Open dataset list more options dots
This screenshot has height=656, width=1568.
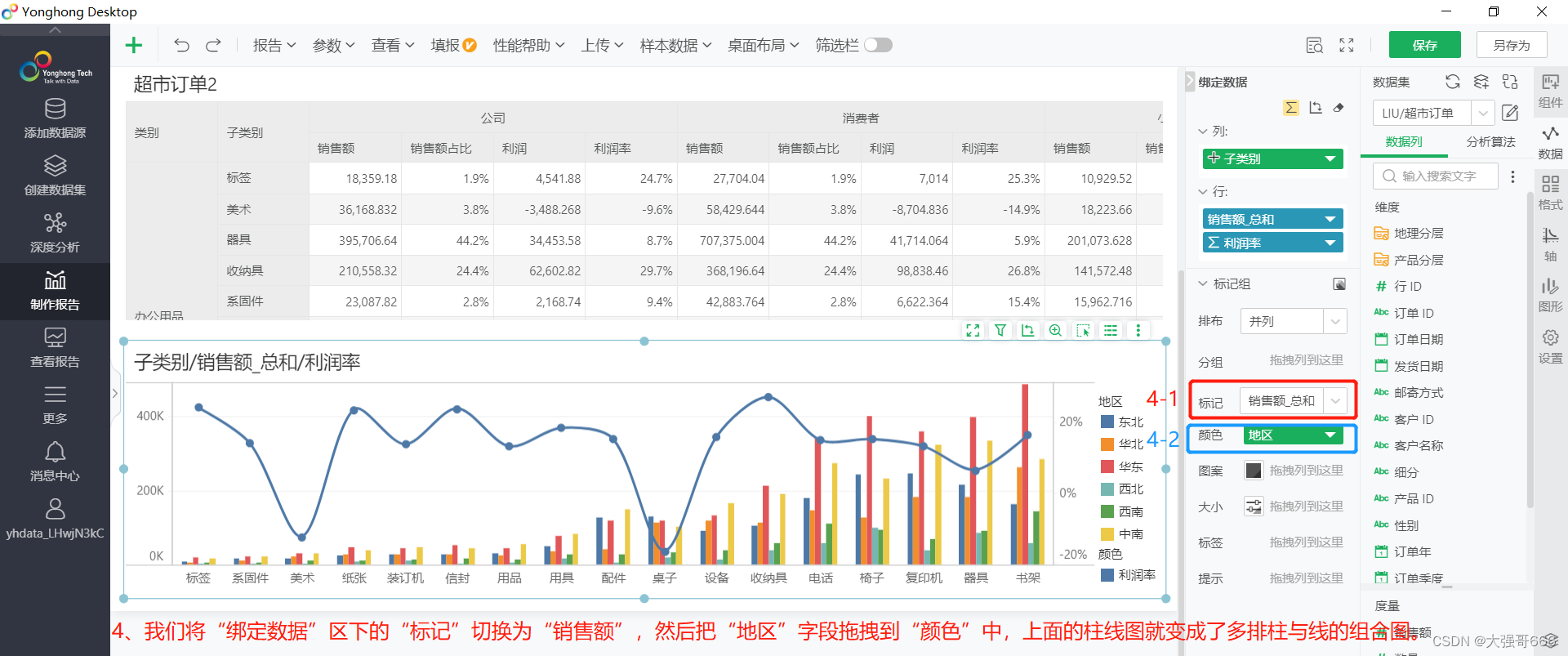click(x=1512, y=176)
